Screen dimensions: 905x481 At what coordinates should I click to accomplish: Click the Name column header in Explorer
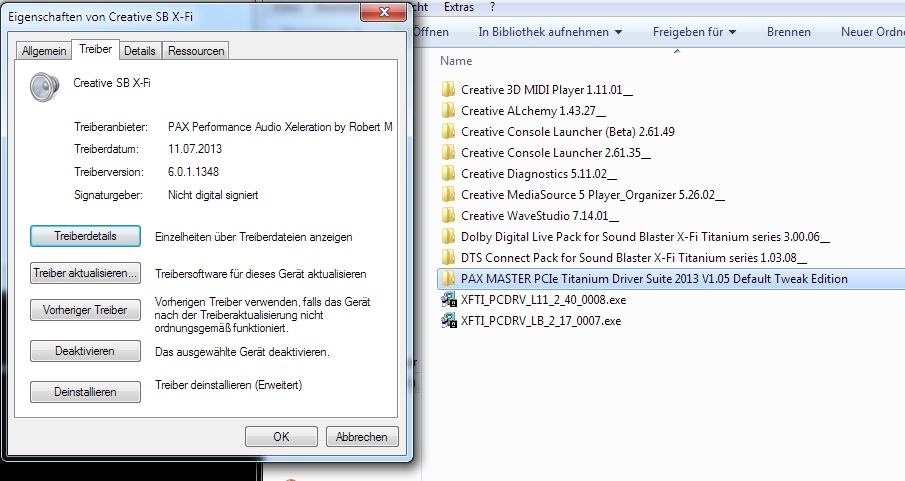click(456, 61)
